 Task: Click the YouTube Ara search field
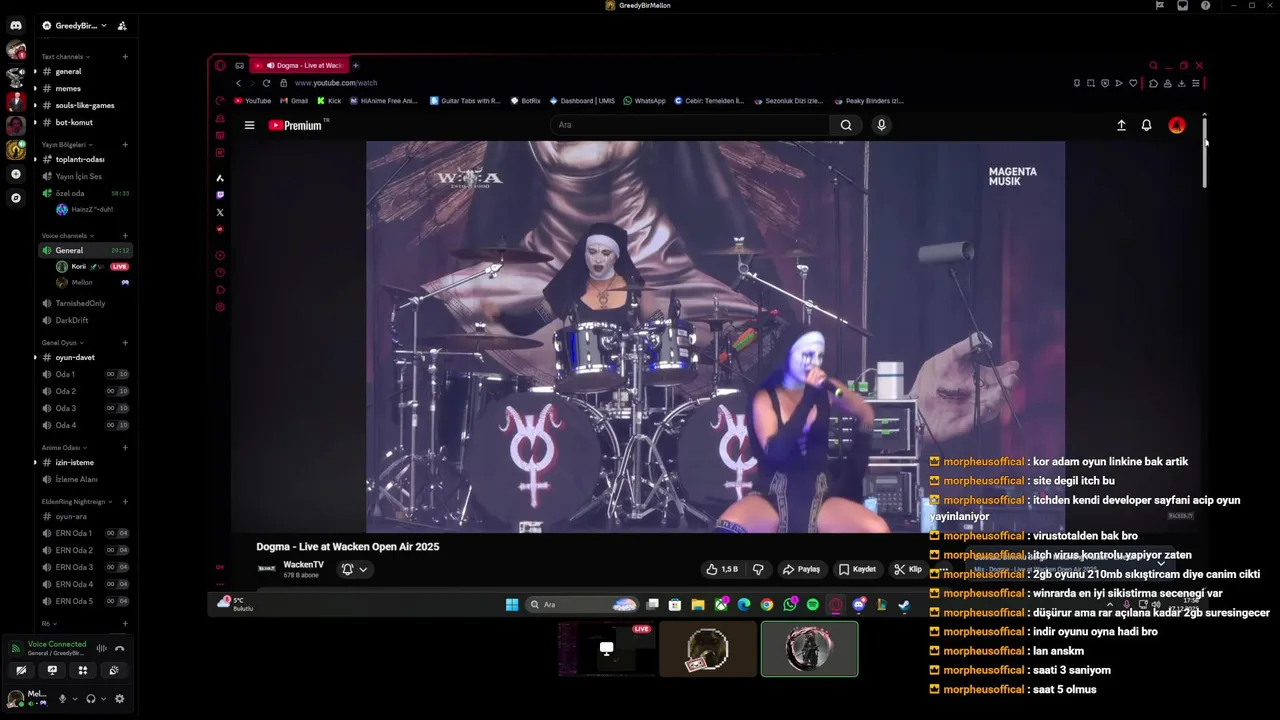(x=690, y=125)
